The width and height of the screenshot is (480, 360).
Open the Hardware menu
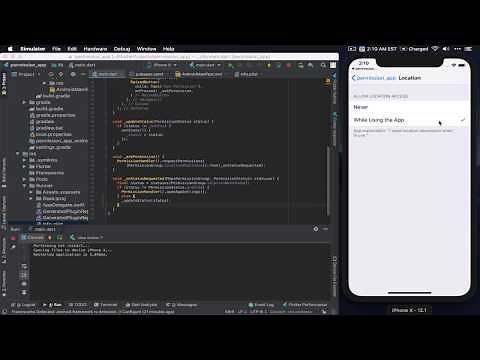tap(95, 49)
